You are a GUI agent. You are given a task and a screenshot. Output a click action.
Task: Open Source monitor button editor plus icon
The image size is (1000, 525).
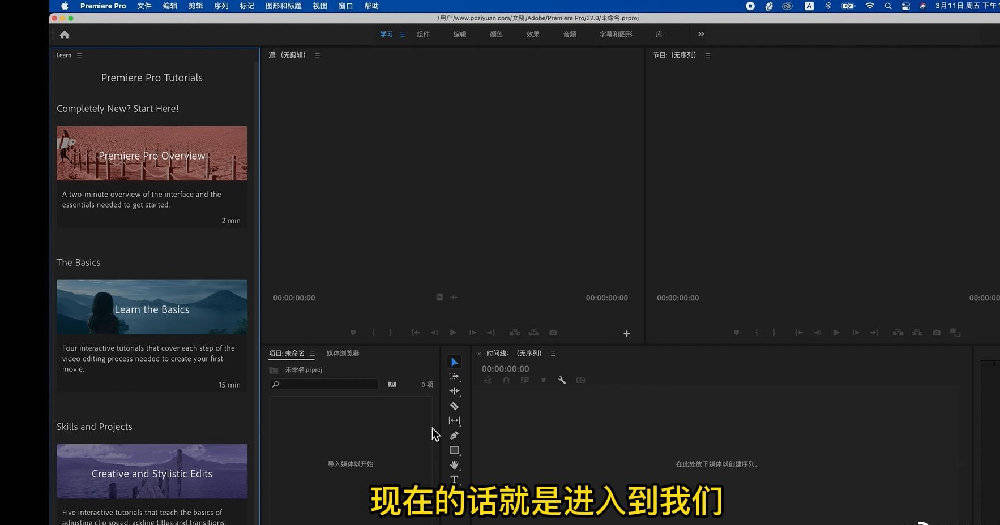point(627,333)
